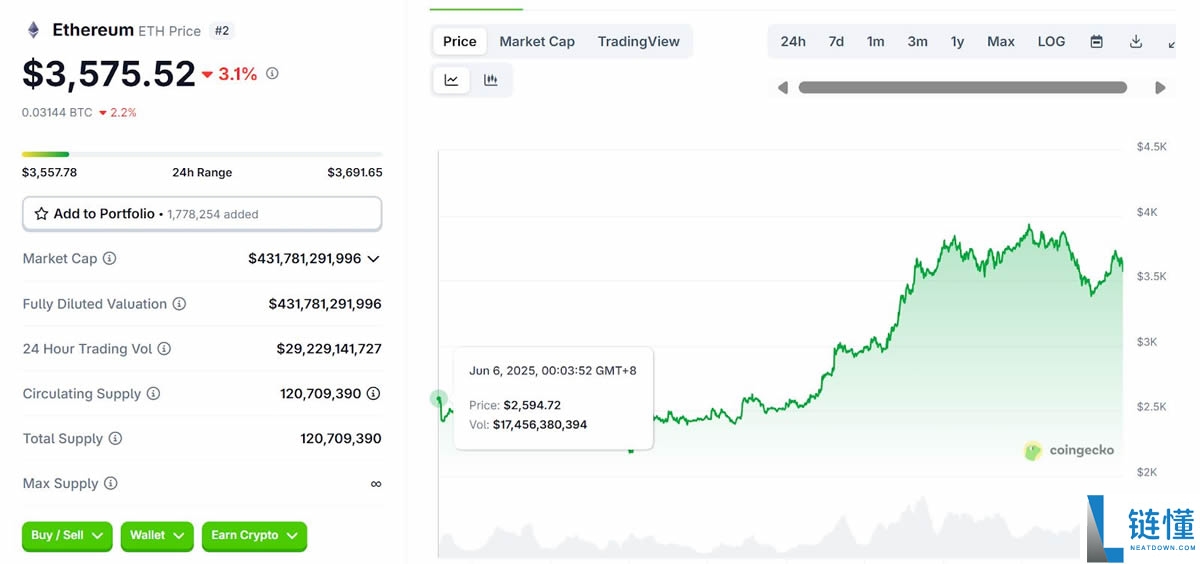Open the calendar date picker icon
The image size is (1200, 564).
point(1096,42)
